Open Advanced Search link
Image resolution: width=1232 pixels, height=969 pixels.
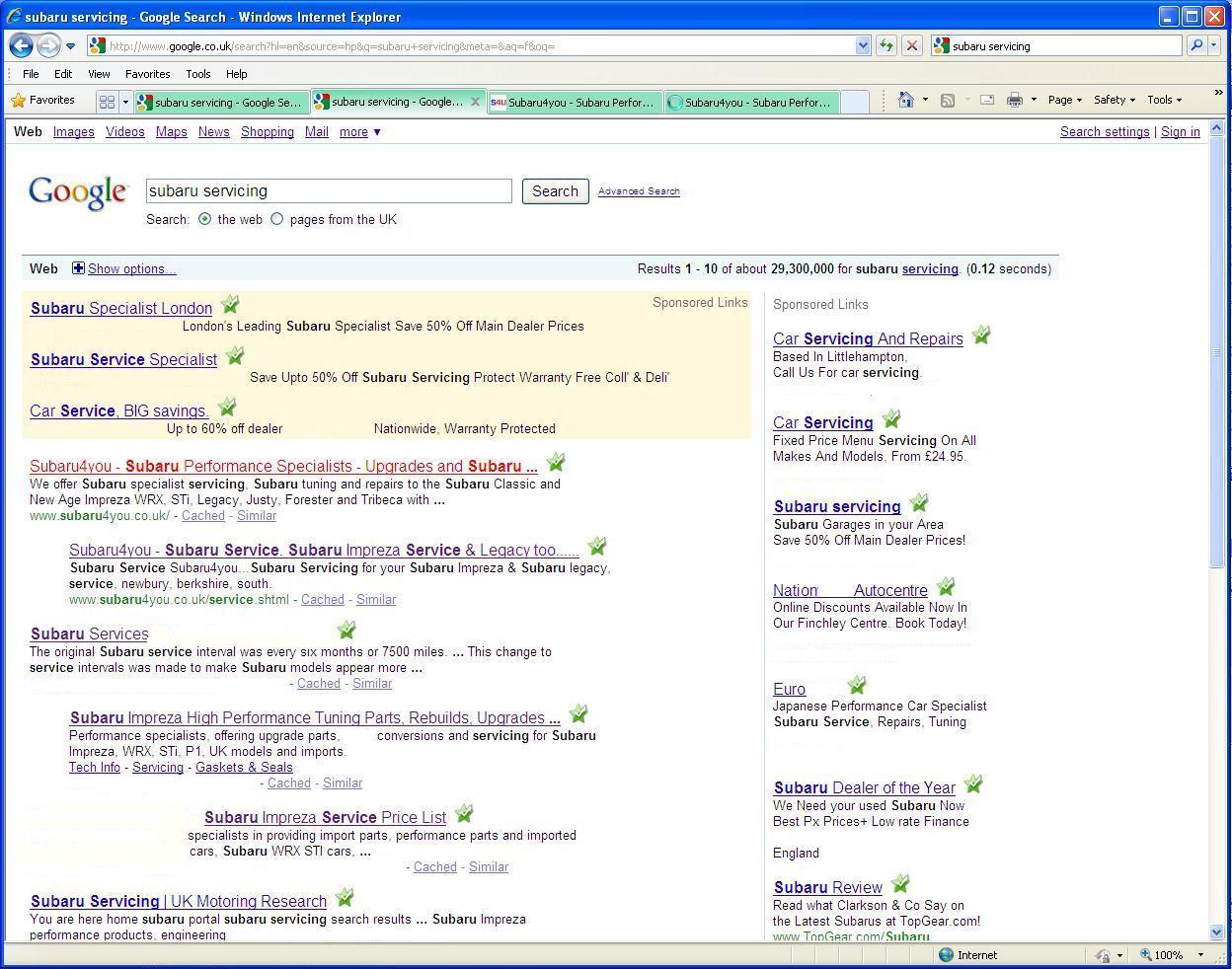[x=639, y=191]
